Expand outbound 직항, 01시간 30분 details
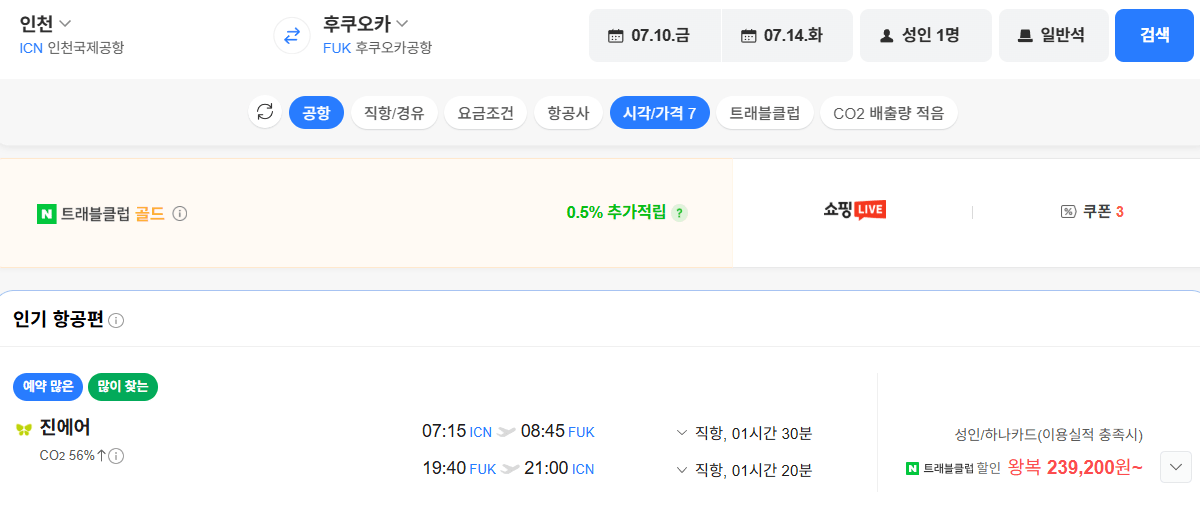 tap(744, 433)
